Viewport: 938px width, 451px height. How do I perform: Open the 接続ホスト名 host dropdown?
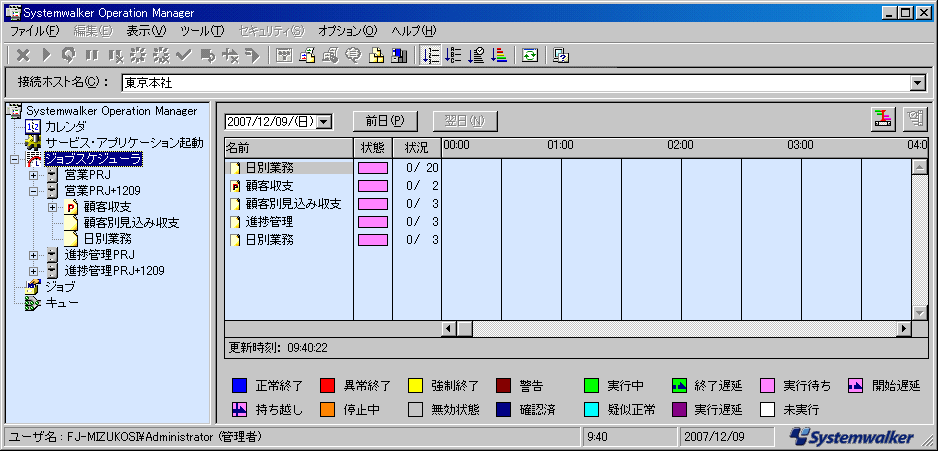918,84
